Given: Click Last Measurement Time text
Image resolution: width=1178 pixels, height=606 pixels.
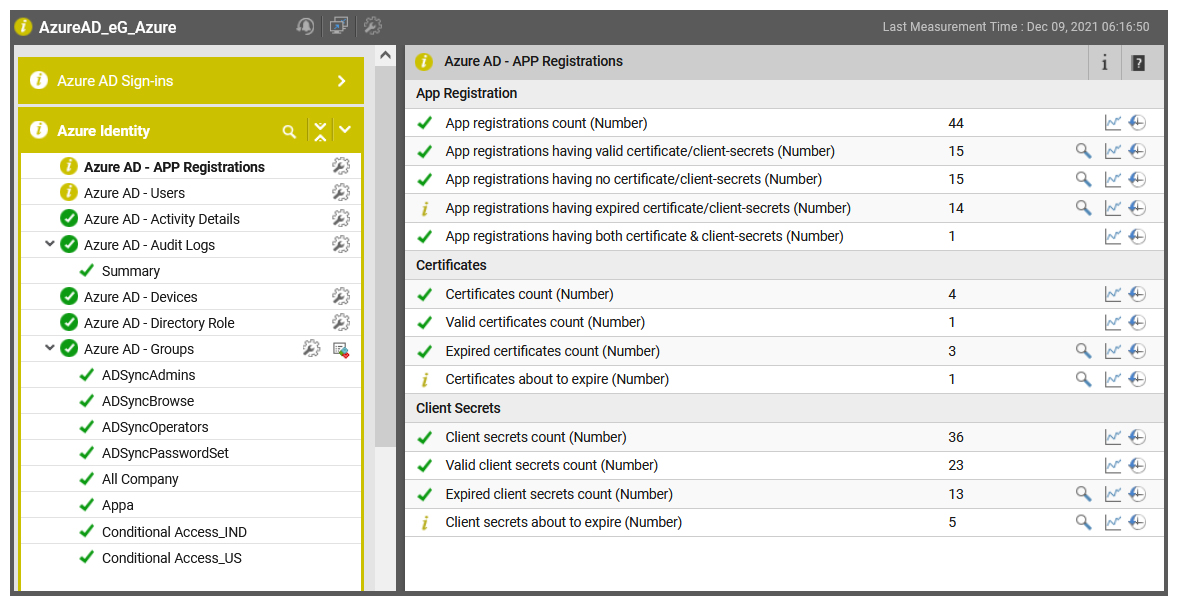Looking at the screenshot, I should 1016,27.
